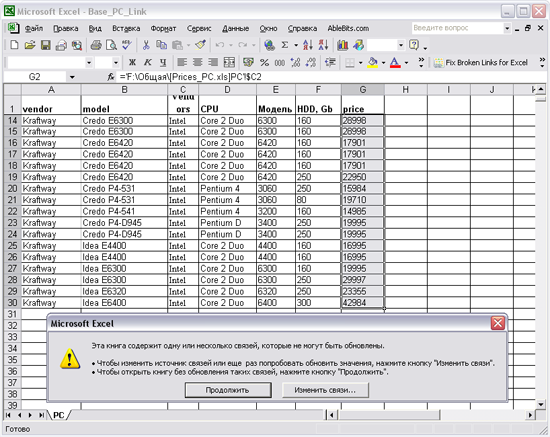Viewport: 550px width, 437px height.
Task: Open the Данные menu
Action: click(x=235, y=28)
